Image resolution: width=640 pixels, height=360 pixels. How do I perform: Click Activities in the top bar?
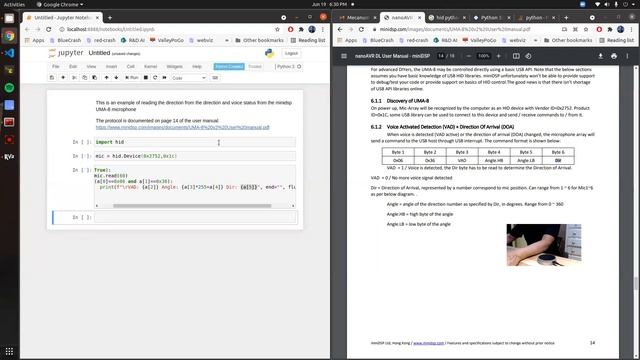tap(14, 4)
